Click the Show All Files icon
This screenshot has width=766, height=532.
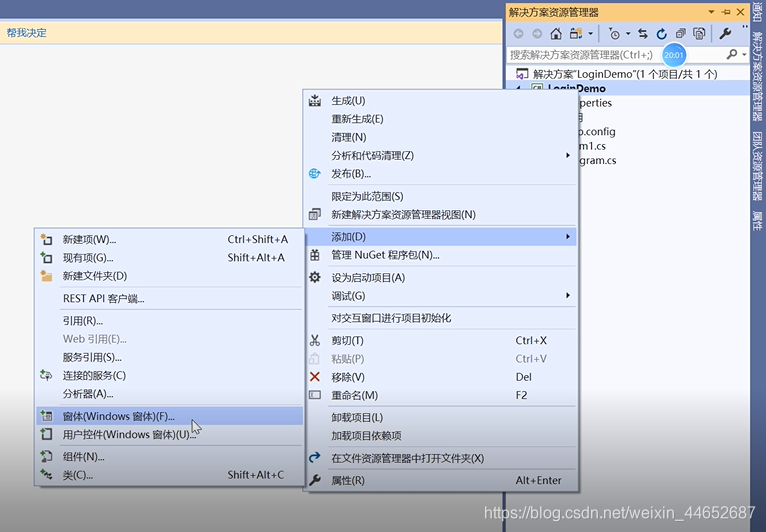(700, 34)
